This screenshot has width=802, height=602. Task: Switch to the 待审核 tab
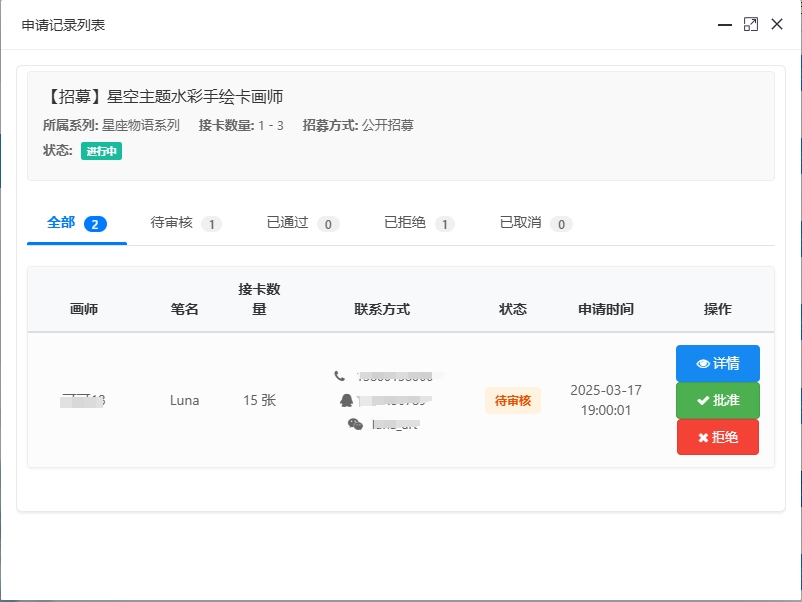click(x=185, y=223)
